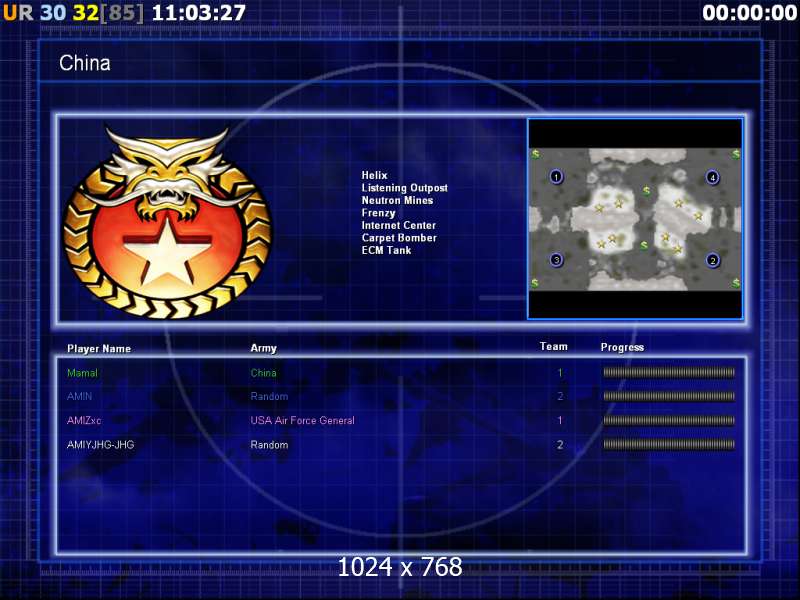Click the top-left supply dollar marker
The height and width of the screenshot is (600, 800).
tap(535, 154)
